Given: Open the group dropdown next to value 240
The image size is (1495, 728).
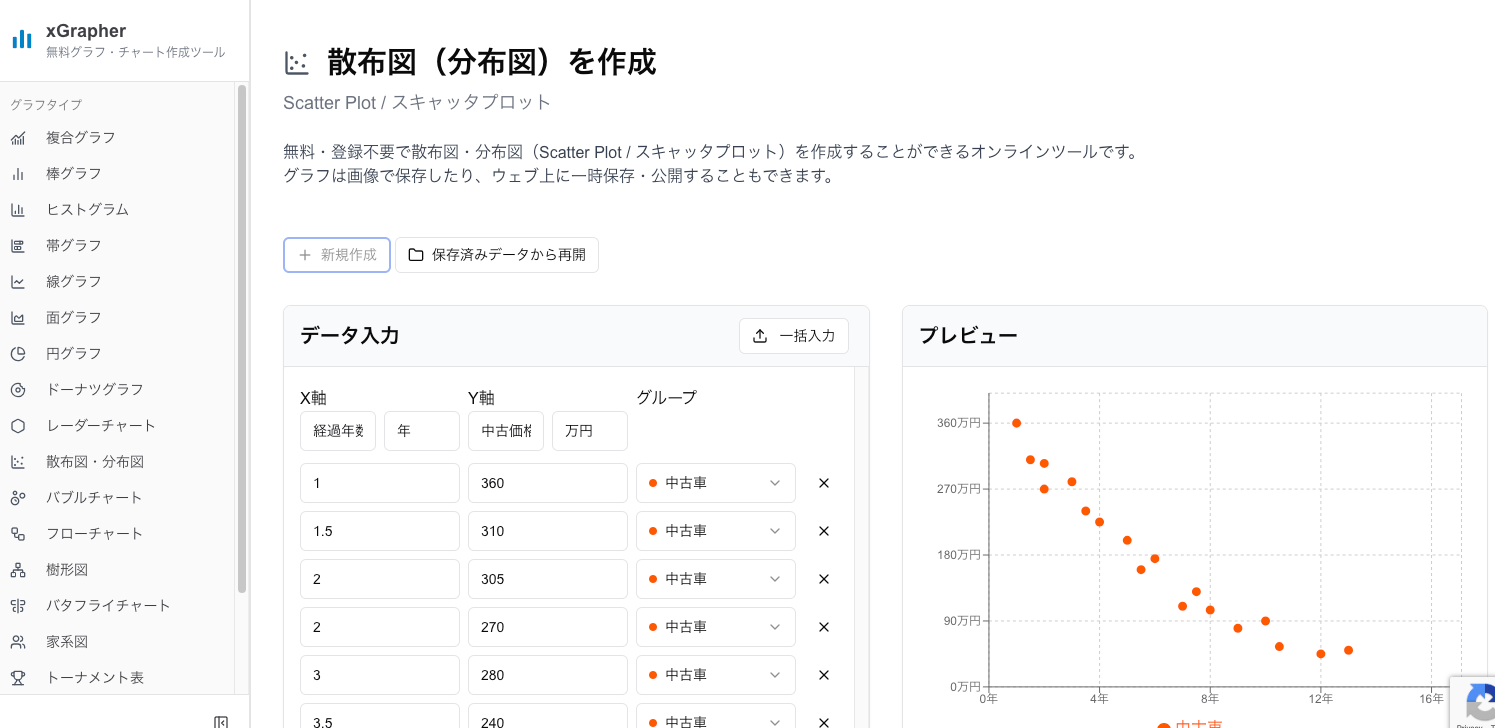Looking at the screenshot, I should (715, 719).
